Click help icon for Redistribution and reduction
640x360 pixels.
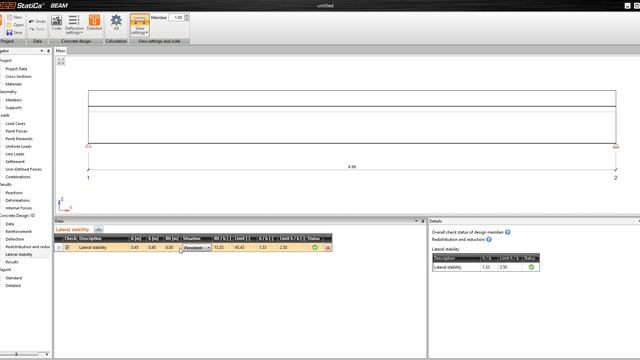click(x=489, y=240)
